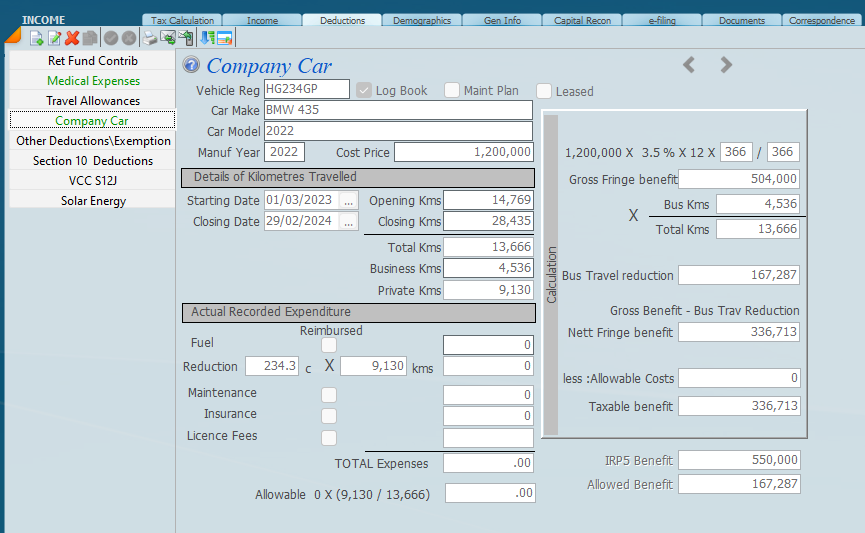Viewport: 865px width, 533px height.
Task: Enable the Maint Plan checkbox
Action: [x=452, y=90]
